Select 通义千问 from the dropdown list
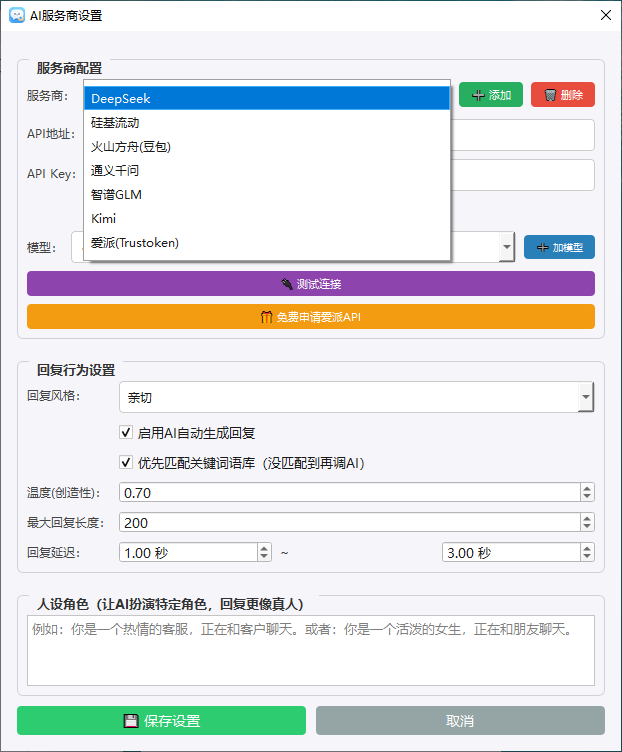Image resolution: width=622 pixels, height=752 pixels. point(267,171)
